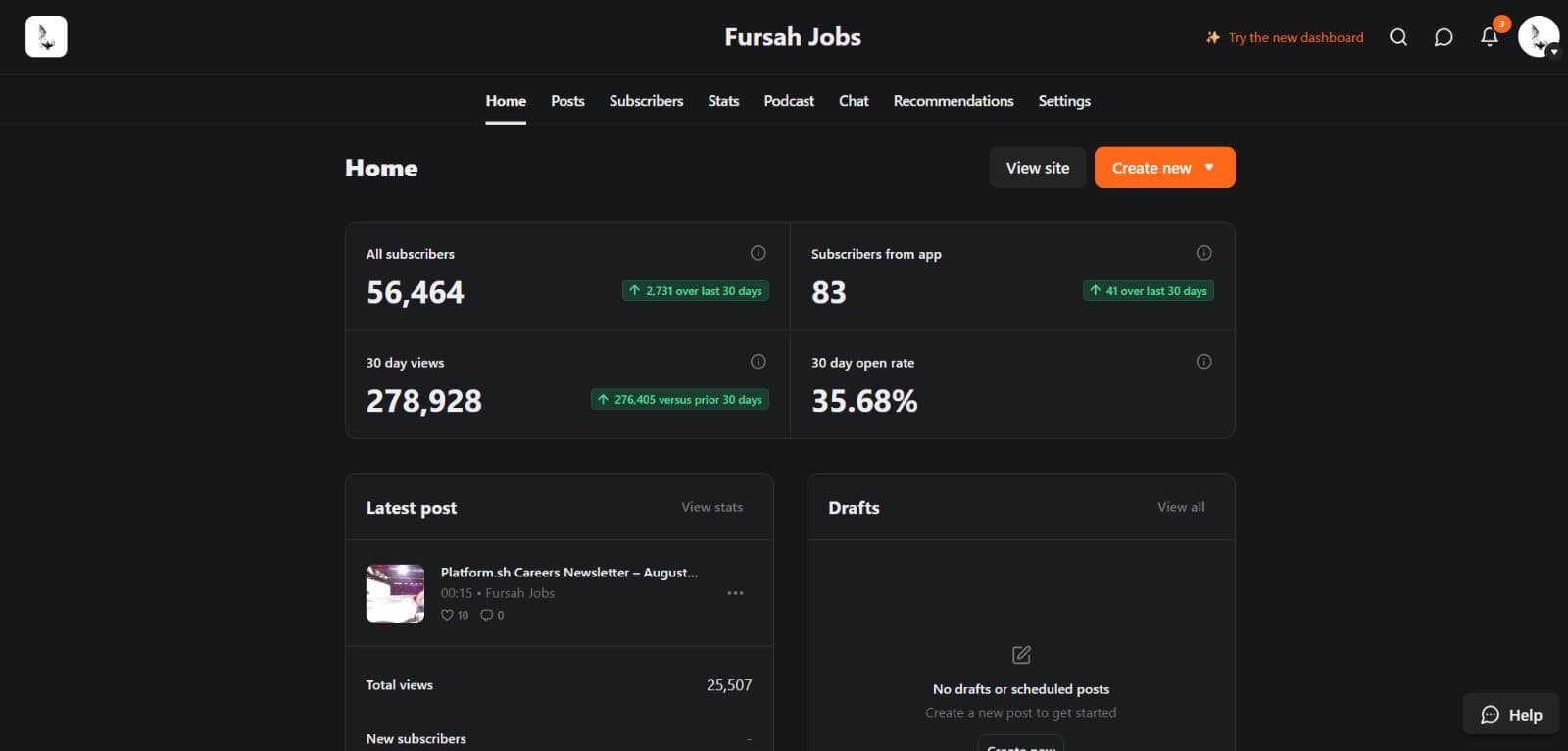Click the 2,731 over last 30 days badge
This screenshot has width=1568, height=751.
pyautogui.click(x=696, y=291)
